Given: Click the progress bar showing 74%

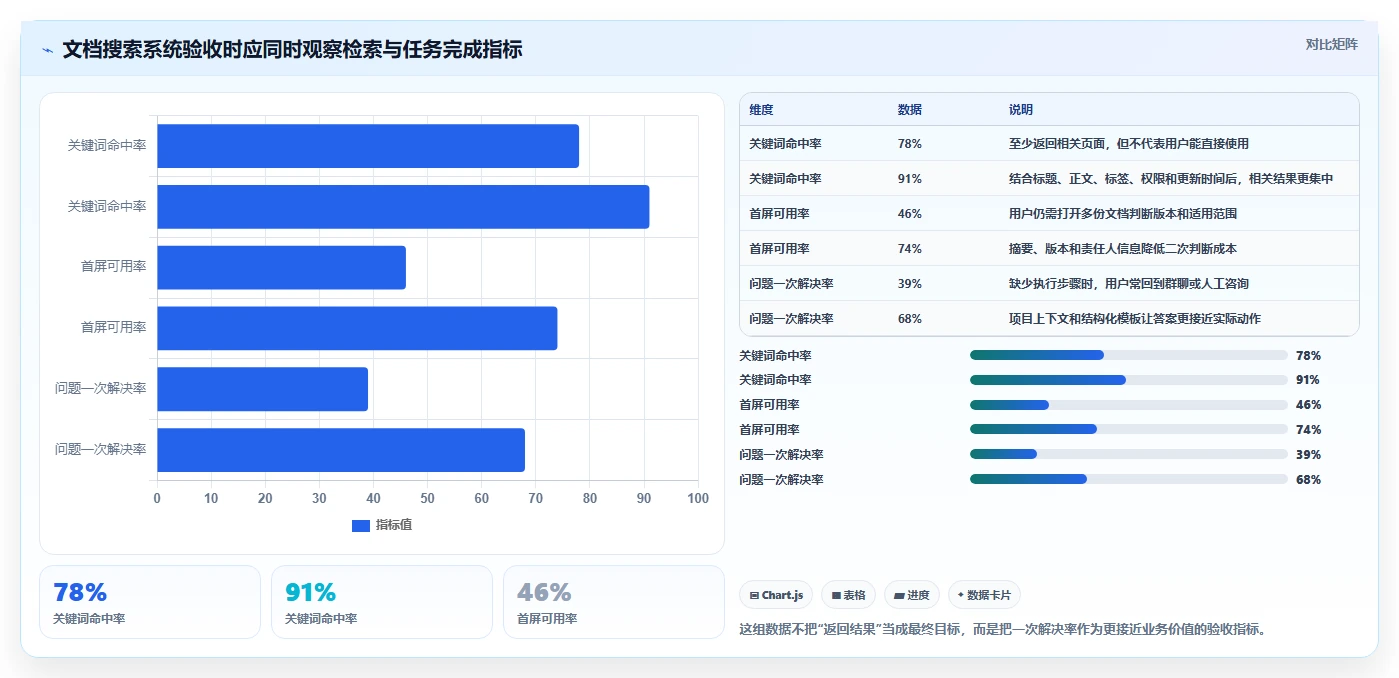Looking at the screenshot, I should click(1128, 430).
